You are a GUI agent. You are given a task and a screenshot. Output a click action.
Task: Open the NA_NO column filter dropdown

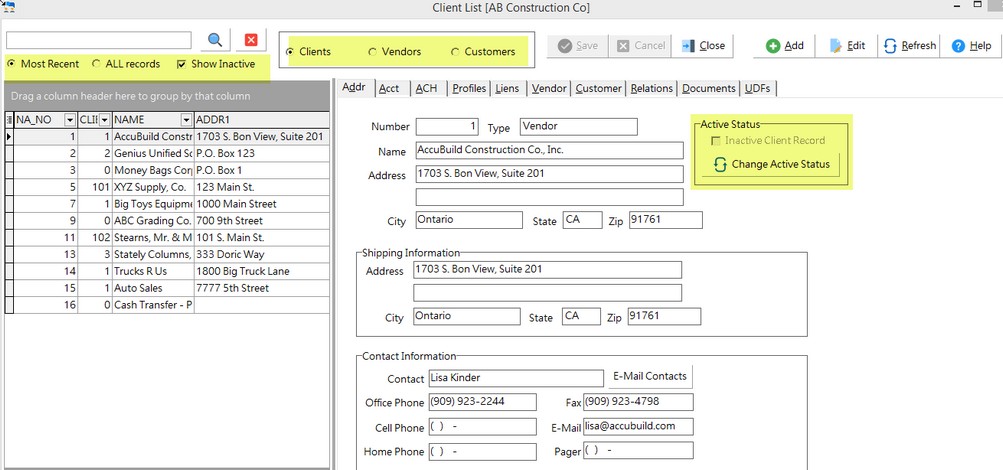69,120
